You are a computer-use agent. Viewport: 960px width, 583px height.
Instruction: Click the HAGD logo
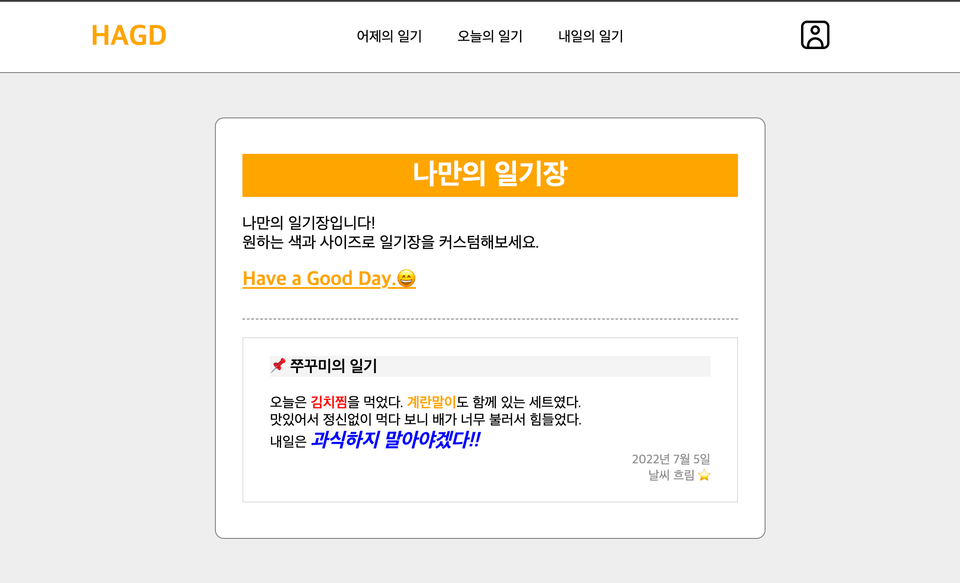click(129, 36)
